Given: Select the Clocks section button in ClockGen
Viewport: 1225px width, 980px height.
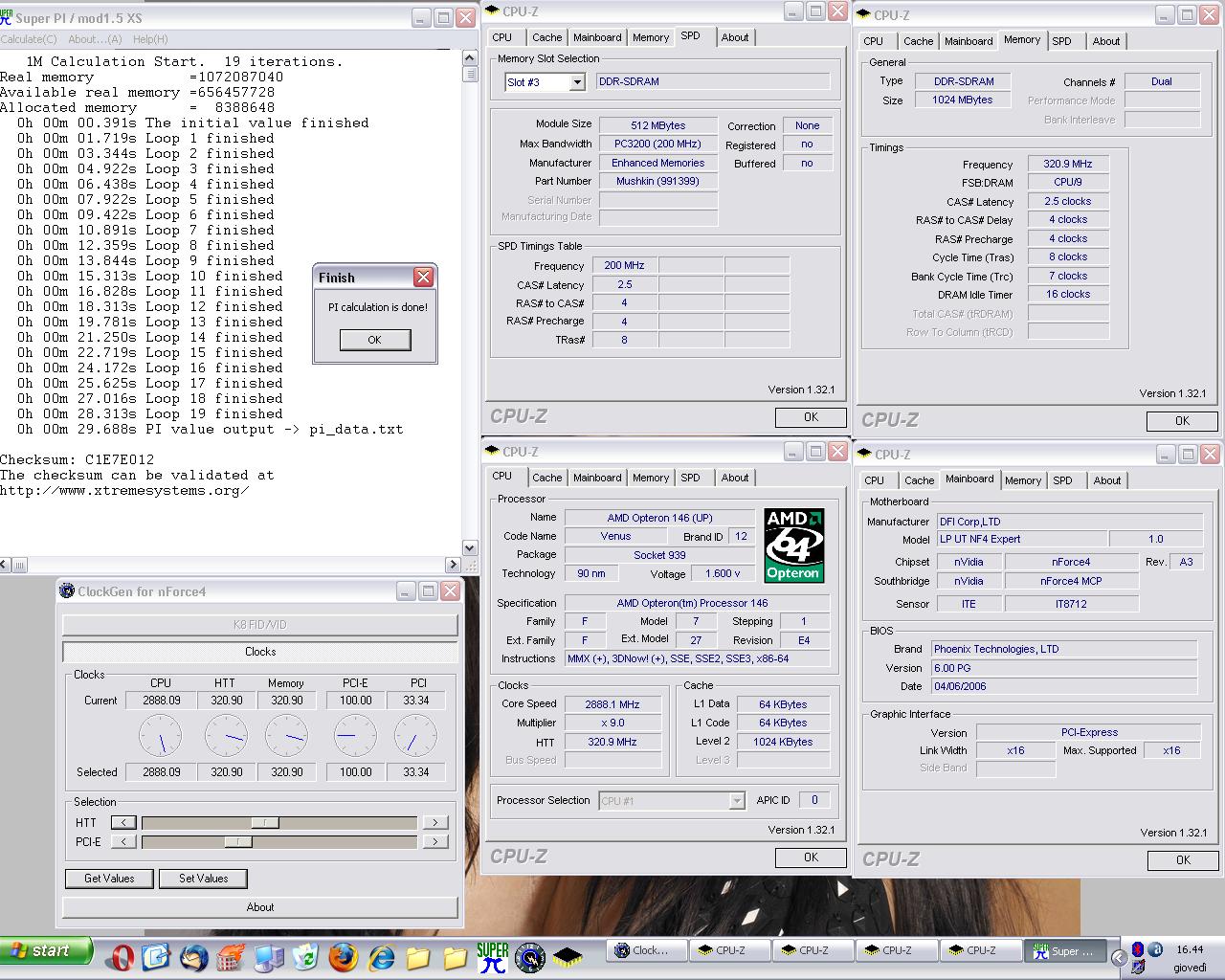Looking at the screenshot, I should (x=260, y=652).
